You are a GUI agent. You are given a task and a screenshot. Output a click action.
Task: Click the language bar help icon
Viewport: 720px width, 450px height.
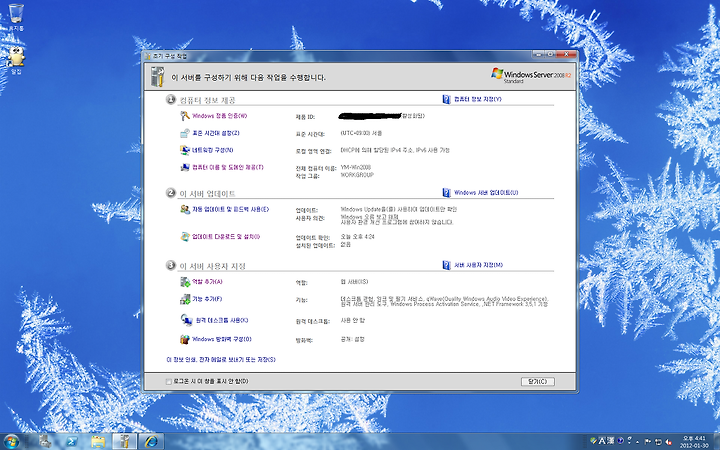(621, 441)
